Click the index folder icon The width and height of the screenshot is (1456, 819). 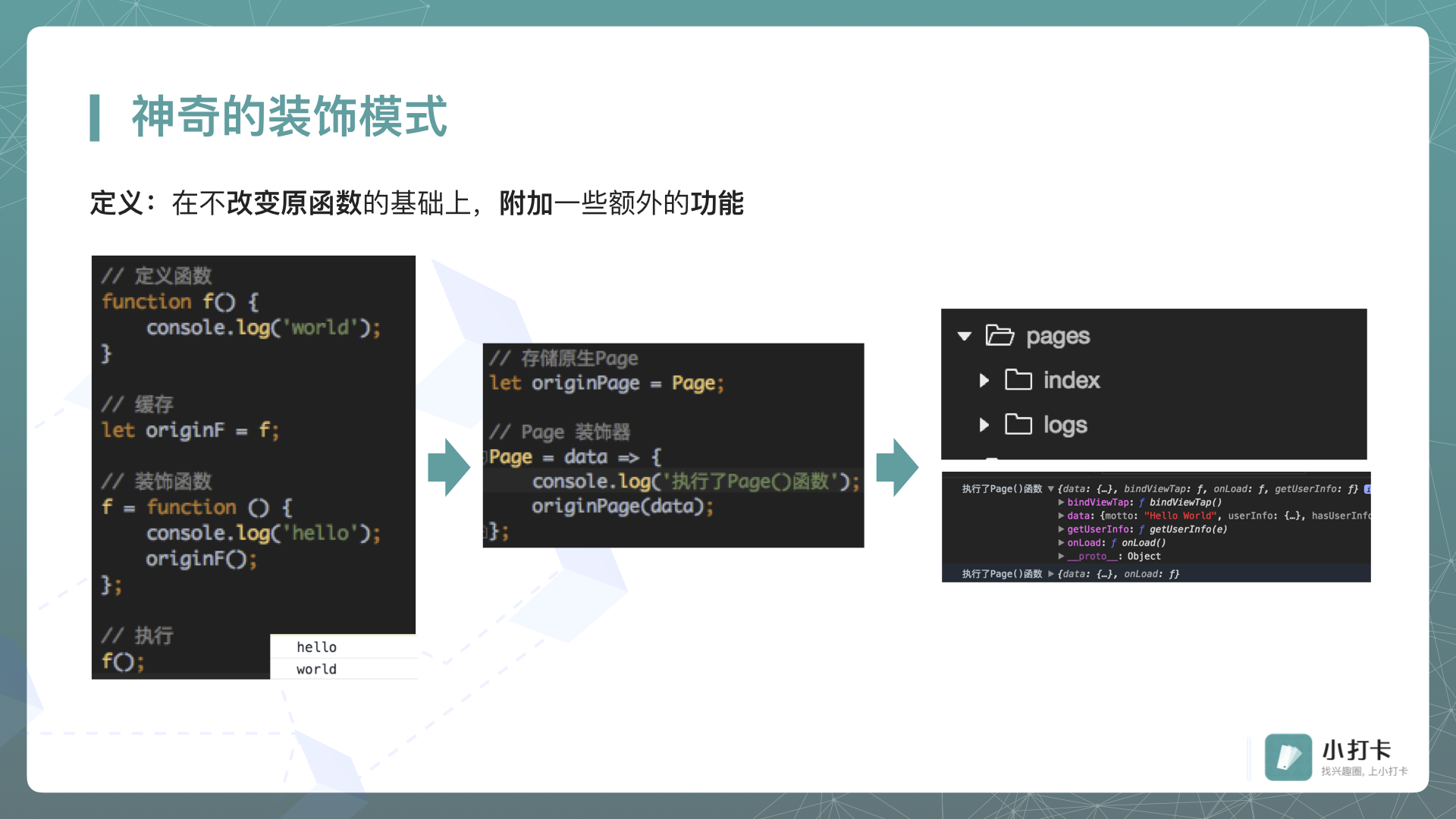coord(1018,379)
